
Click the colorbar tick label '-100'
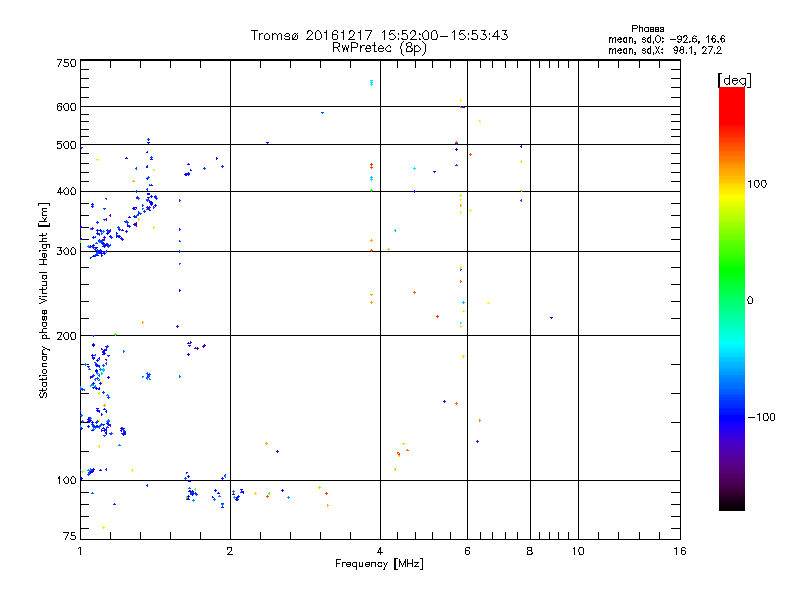762,417
